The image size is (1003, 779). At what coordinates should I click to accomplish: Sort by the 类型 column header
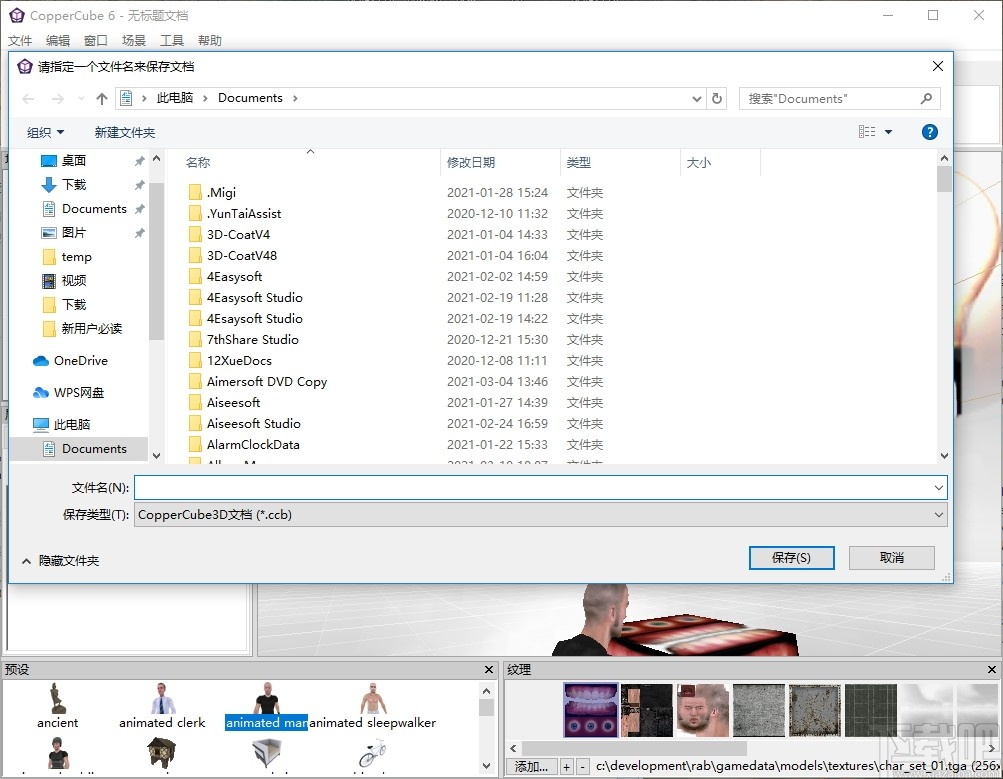click(578, 162)
